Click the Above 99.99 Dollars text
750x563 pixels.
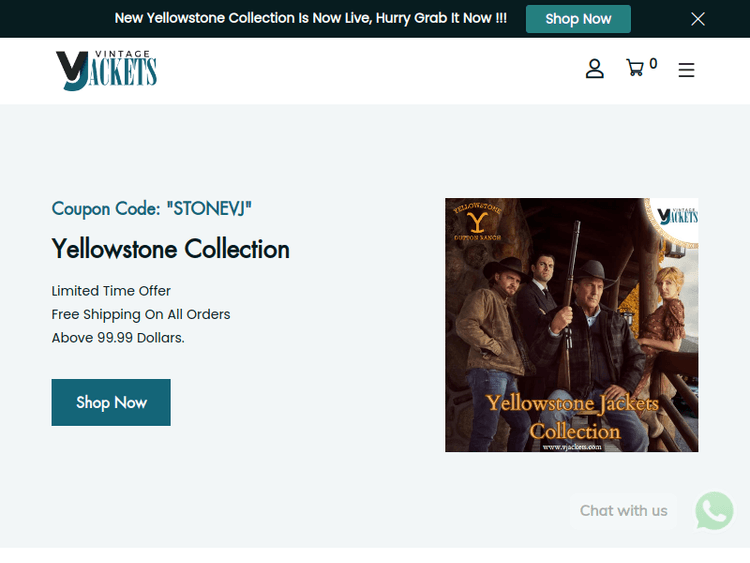(x=118, y=338)
